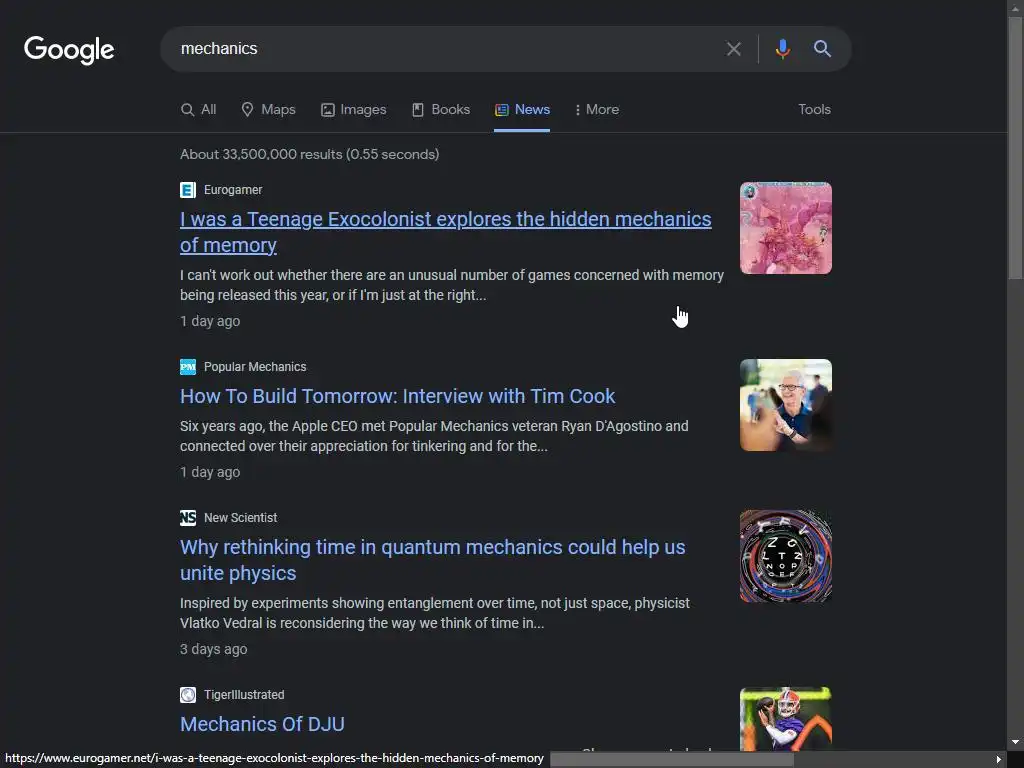Switch to the All results tab

click(x=199, y=110)
